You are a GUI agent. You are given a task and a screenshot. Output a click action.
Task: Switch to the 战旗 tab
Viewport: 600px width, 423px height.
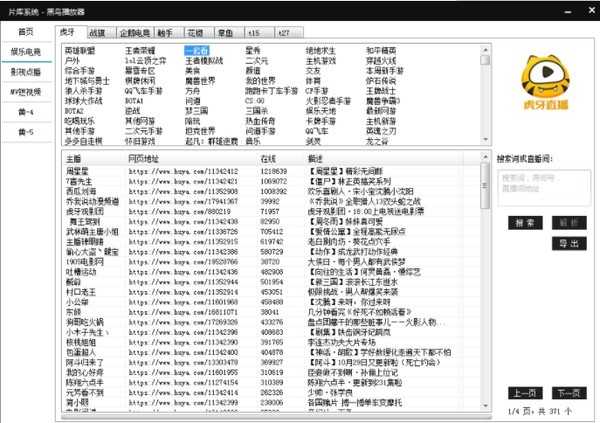(101, 33)
